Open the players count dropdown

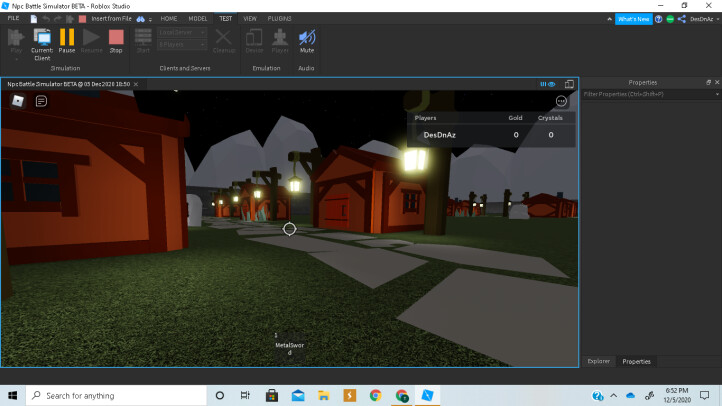(182, 45)
